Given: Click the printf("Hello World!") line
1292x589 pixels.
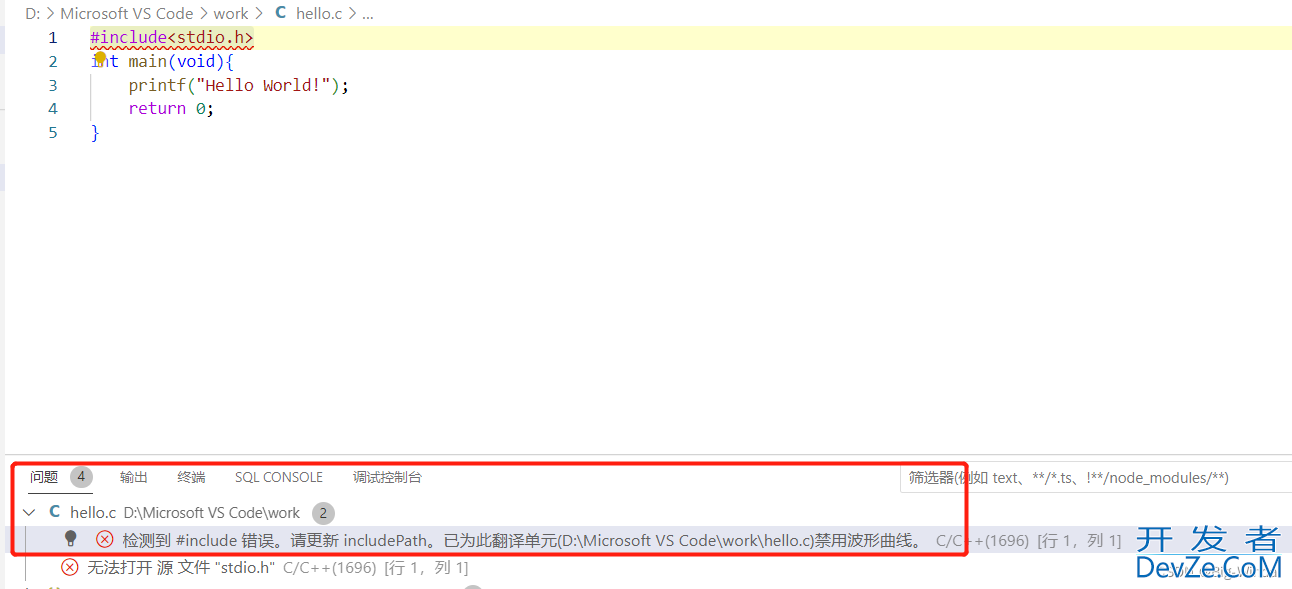Looking at the screenshot, I should [239, 85].
